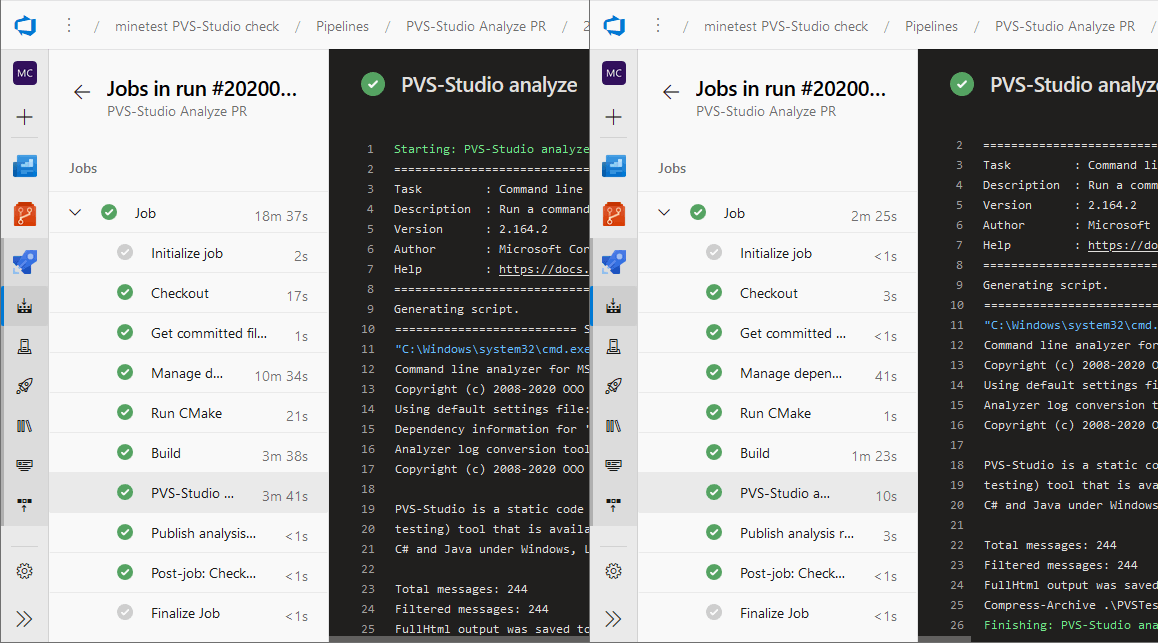
Task: Click plus icon in left sidebar
Action: pos(24,117)
